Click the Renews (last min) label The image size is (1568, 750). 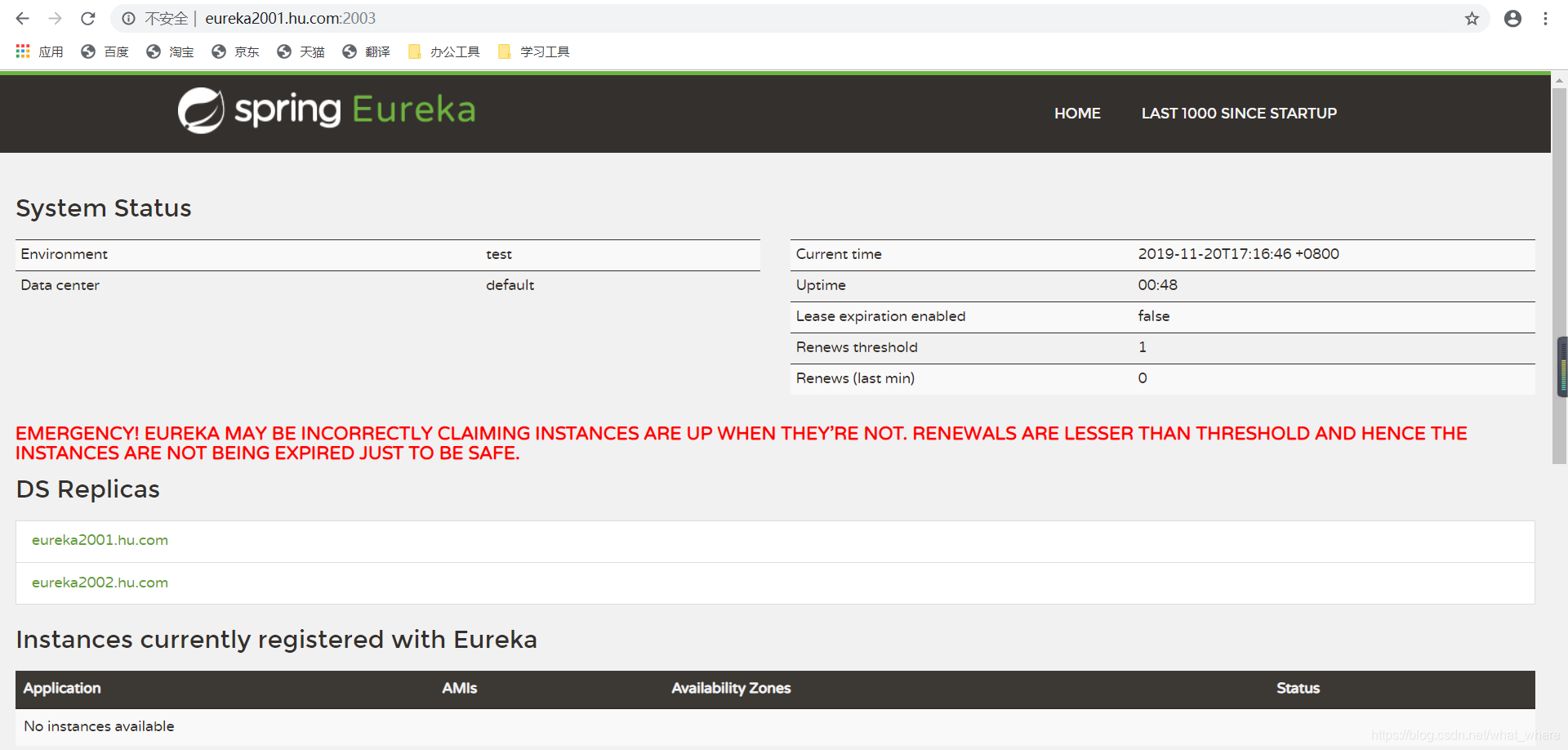point(855,378)
